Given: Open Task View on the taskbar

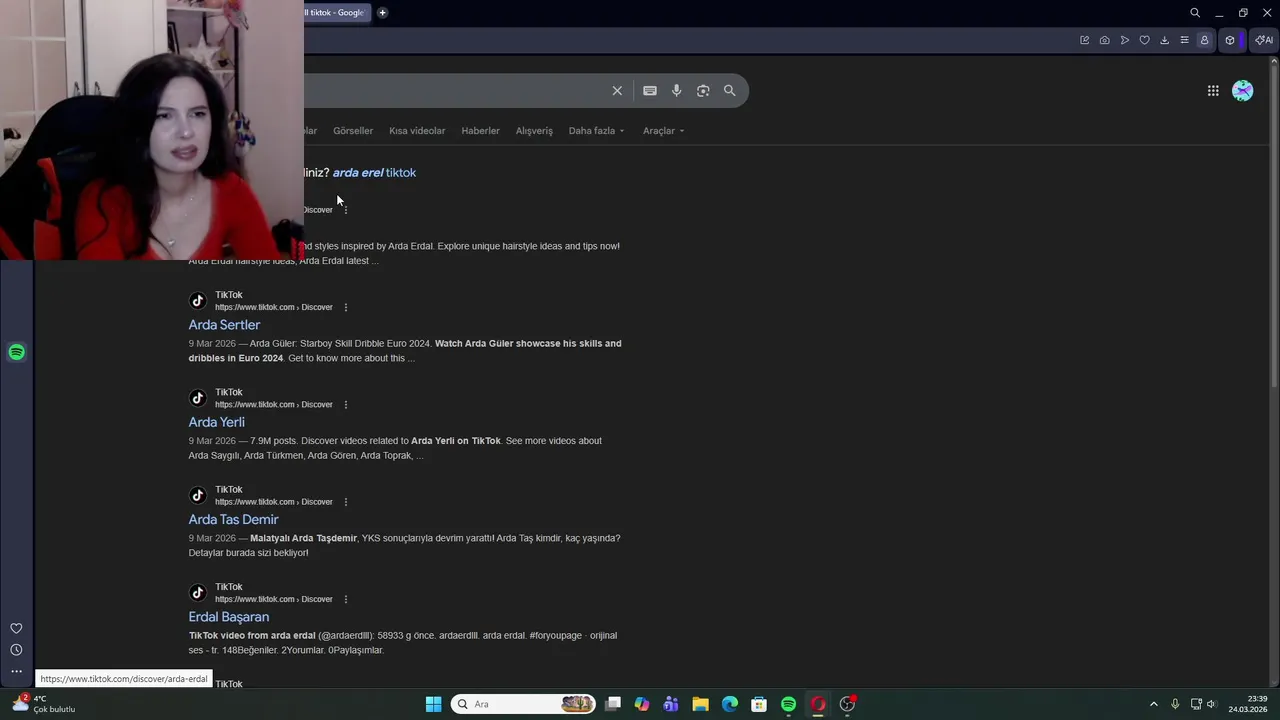Looking at the screenshot, I should pos(613,704).
